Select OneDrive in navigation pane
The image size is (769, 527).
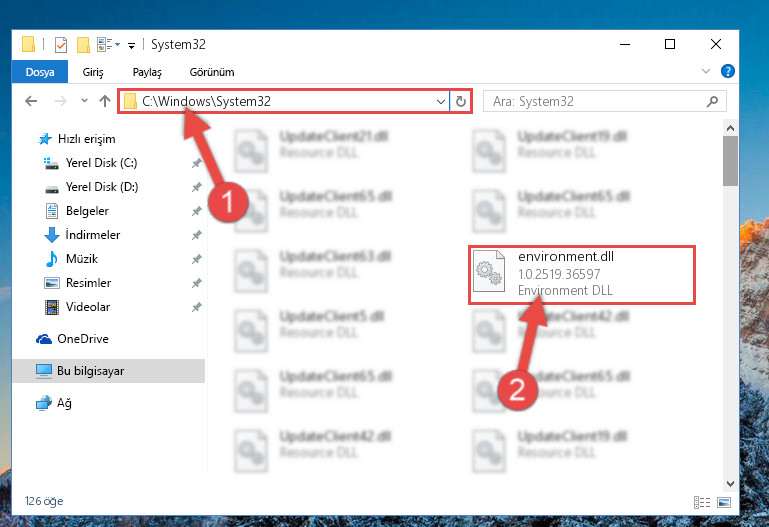tap(72, 339)
